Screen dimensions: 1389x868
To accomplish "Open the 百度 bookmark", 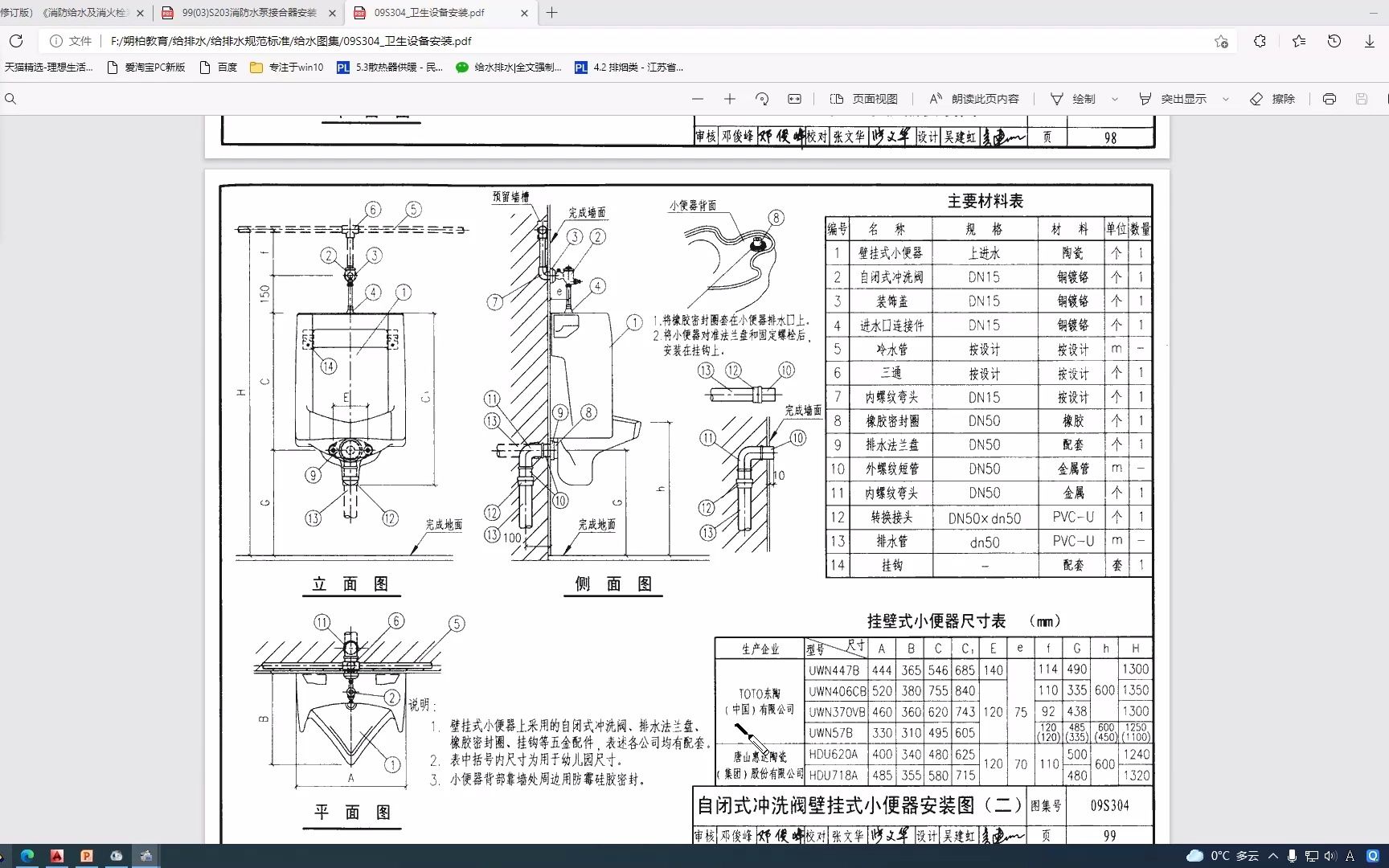I will [218, 68].
